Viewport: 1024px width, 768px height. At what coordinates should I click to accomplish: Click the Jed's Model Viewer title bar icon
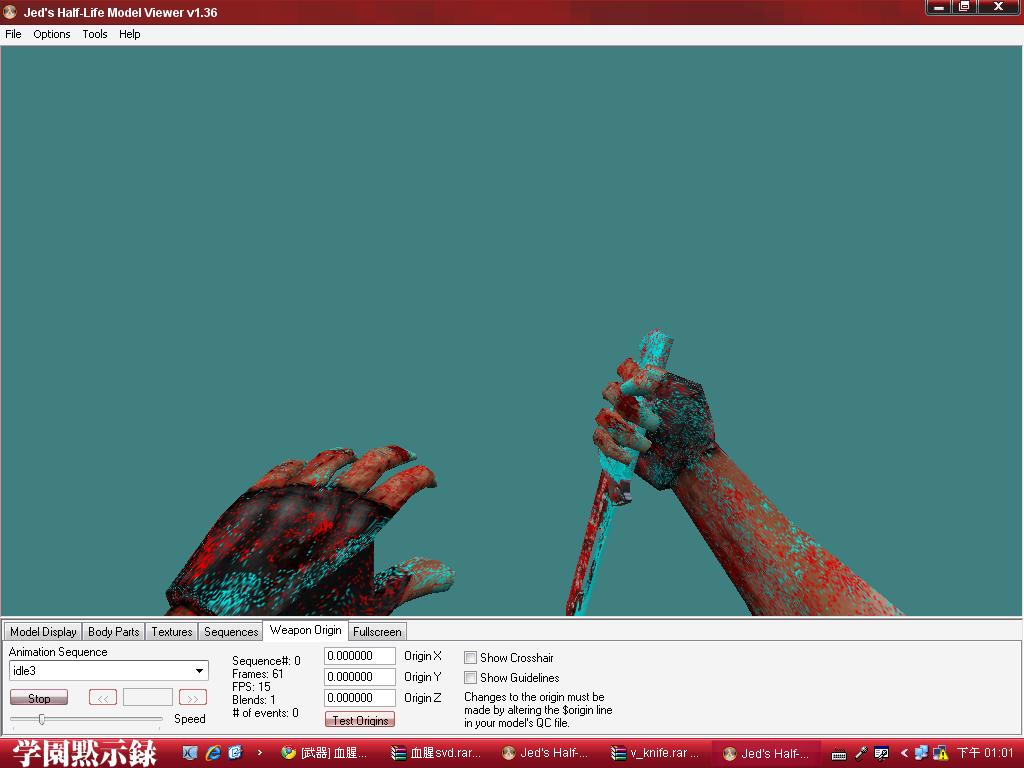click(10, 12)
